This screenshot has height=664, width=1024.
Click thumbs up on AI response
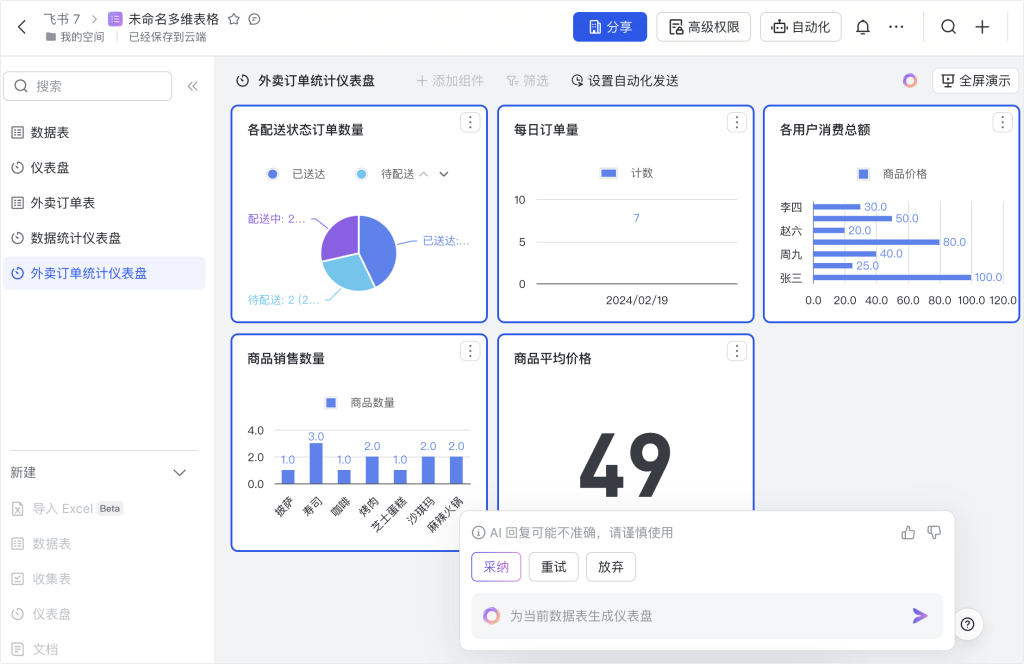[x=908, y=532]
